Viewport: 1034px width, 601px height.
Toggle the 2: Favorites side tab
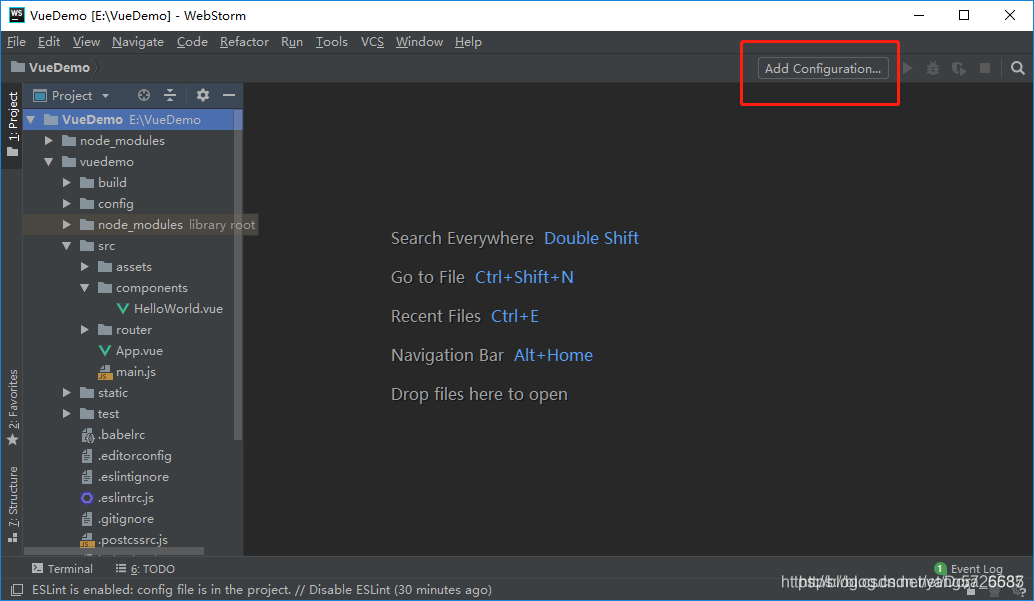point(12,408)
